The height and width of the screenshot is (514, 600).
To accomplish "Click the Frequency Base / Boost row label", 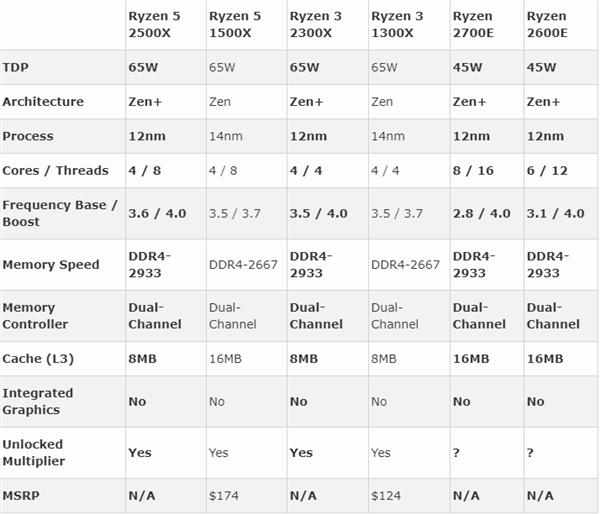I will [x=60, y=213].
